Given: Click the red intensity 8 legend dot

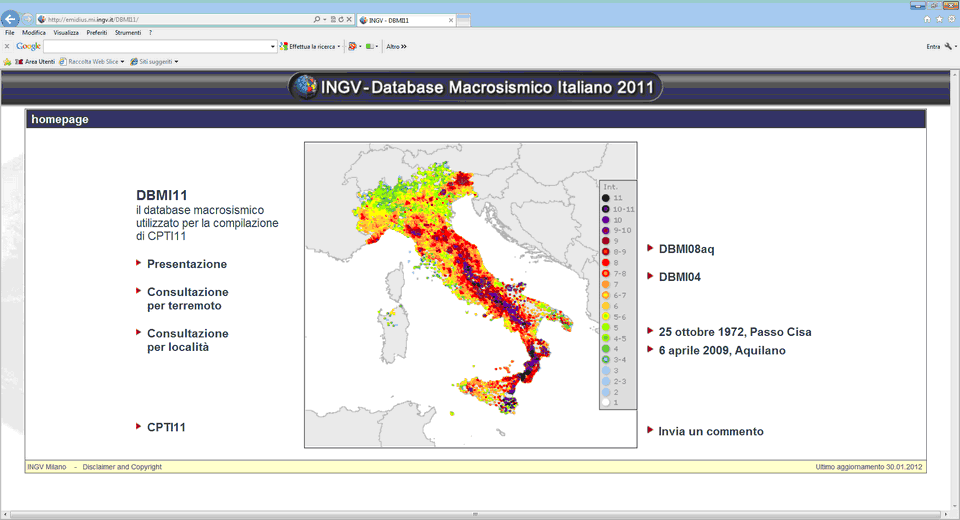Looking at the screenshot, I should click(x=606, y=263).
